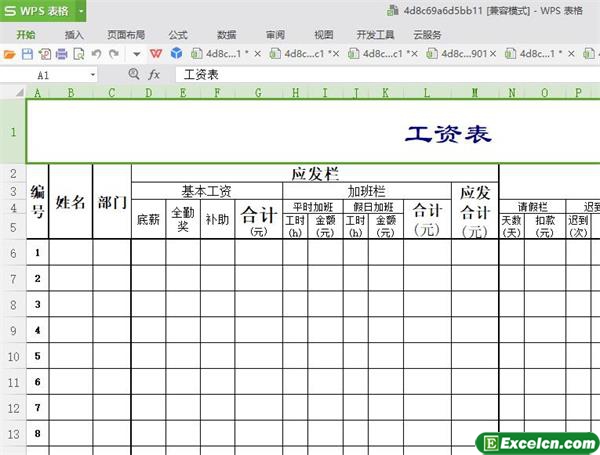Open Print Preview from the quick toolbar
This screenshot has height=455, width=600.
78,54
